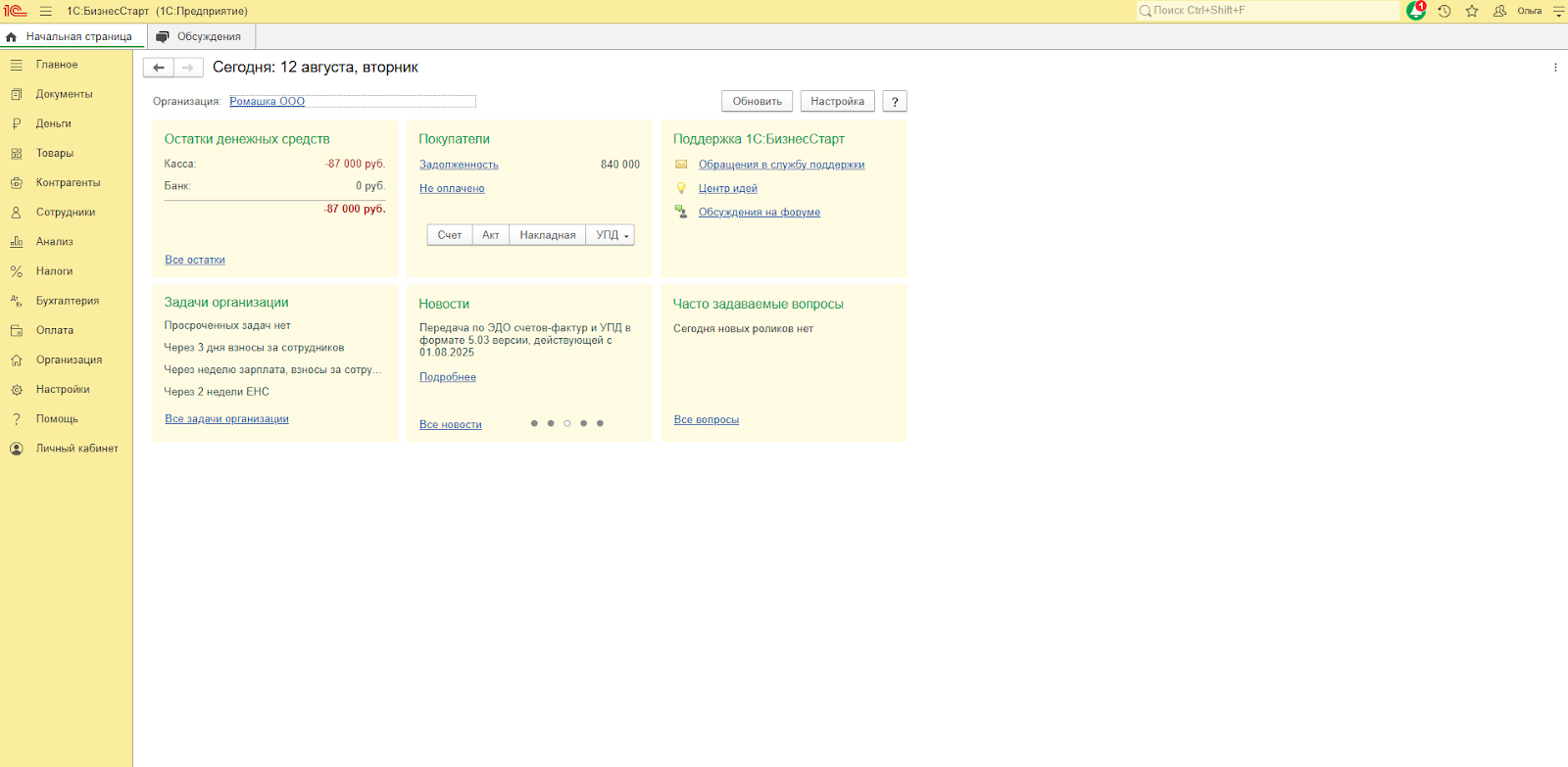The height and width of the screenshot is (767, 1568).
Task: Open the history clock icon
Action: click(x=1444, y=11)
